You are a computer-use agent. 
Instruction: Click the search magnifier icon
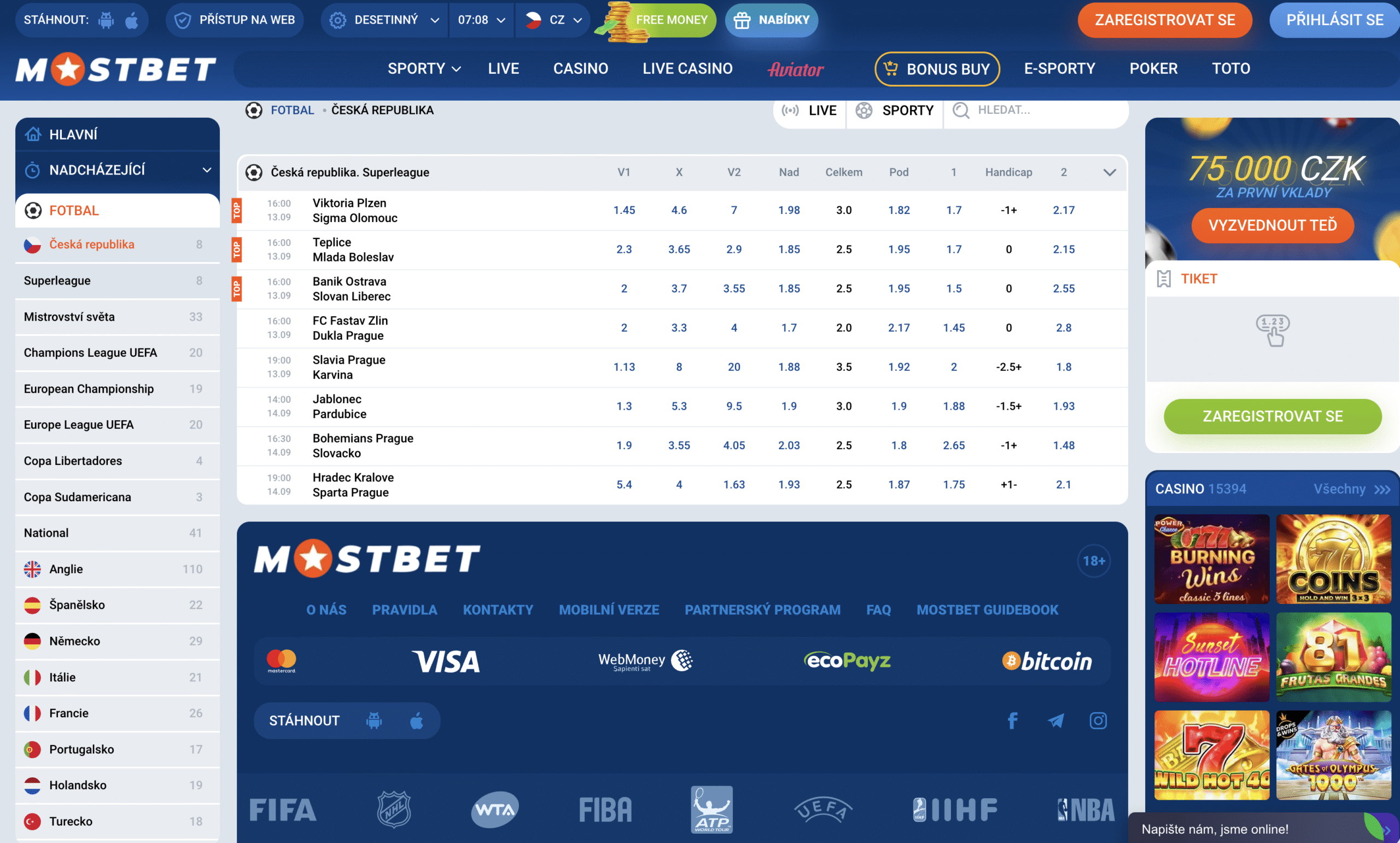click(x=960, y=110)
